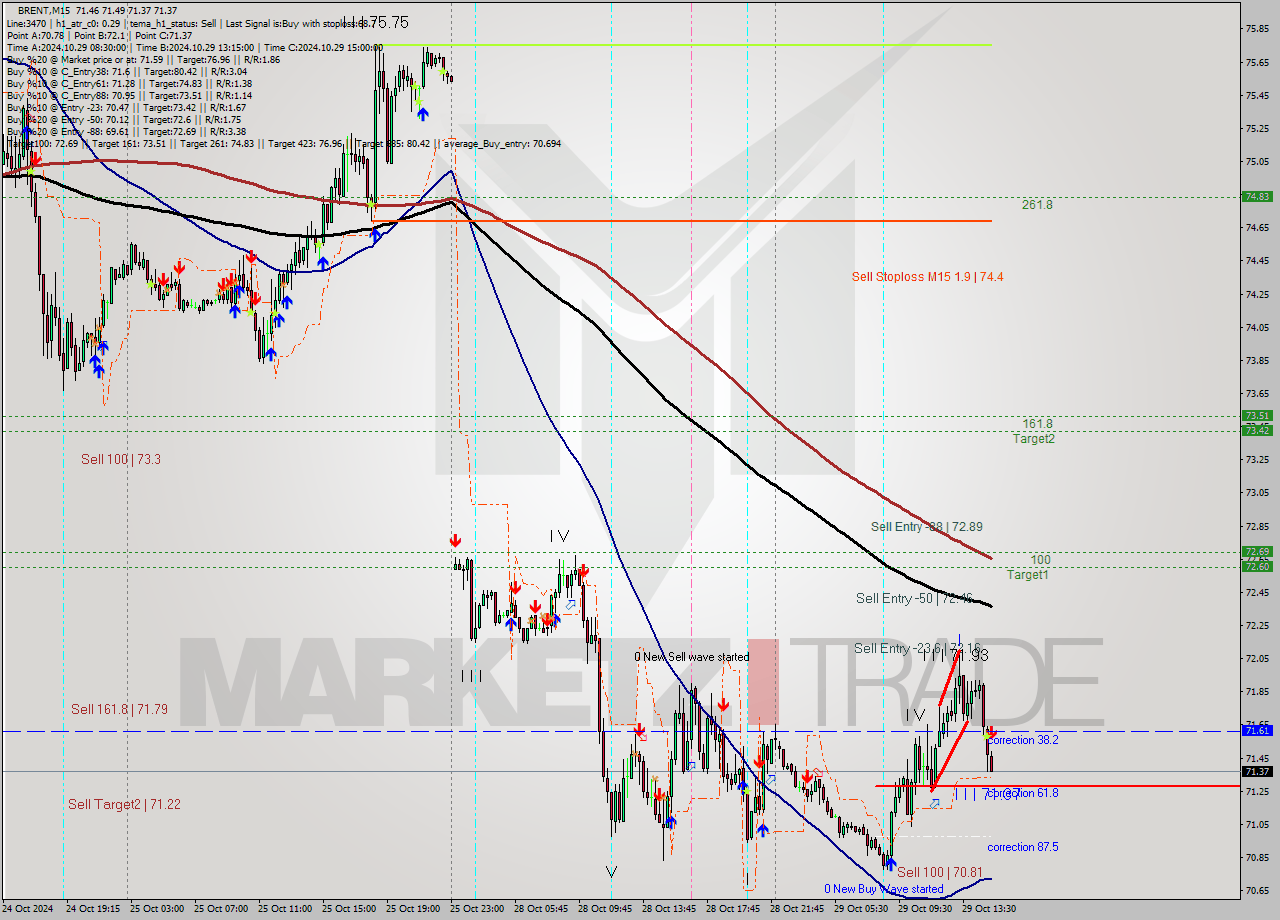Image resolution: width=1280 pixels, height=920 pixels.
Task: Click the blue buy arrow left of 'Sell 100 | 70.81'
Action: 890,865
